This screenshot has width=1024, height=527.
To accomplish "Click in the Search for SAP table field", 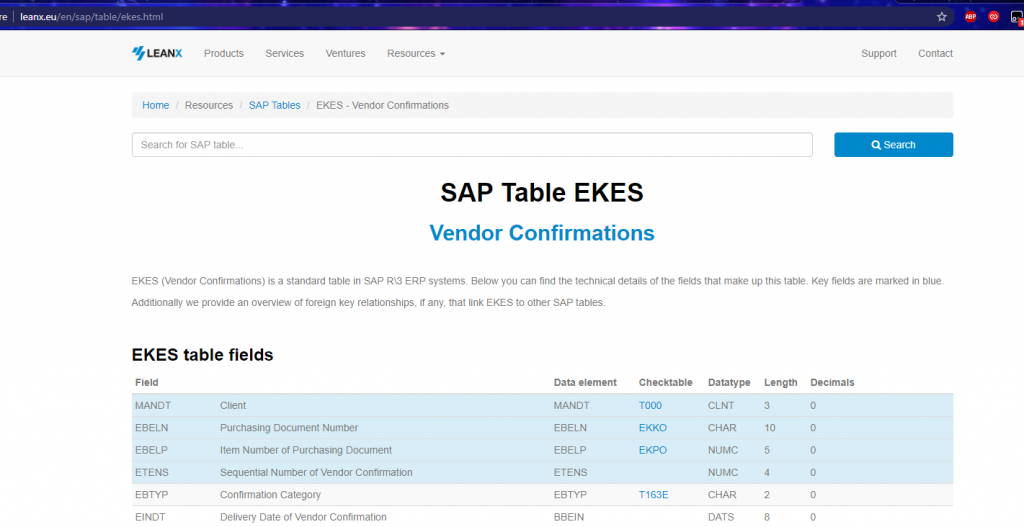I will pyautogui.click(x=472, y=145).
